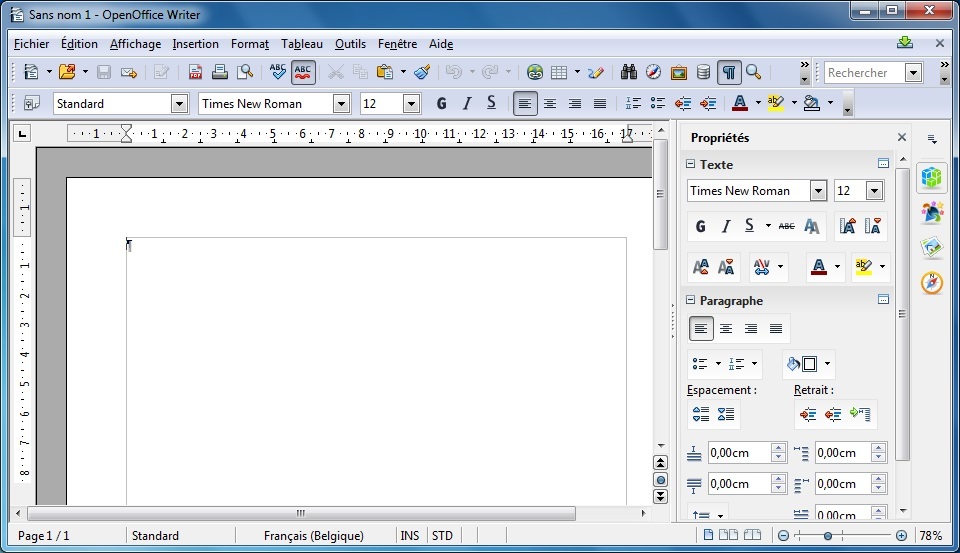
Task: Toggle automatic spell checking
Action: click(x=302, y=72)
